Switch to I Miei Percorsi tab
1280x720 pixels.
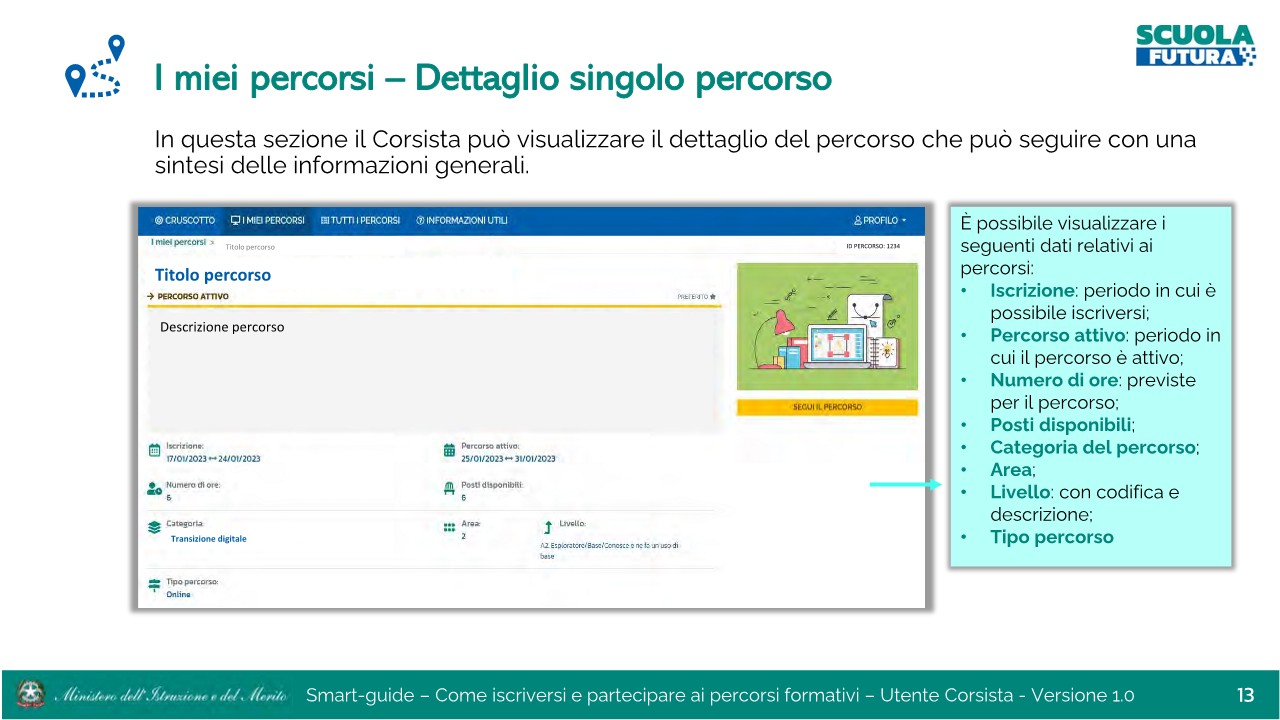(x=267, y=220)
